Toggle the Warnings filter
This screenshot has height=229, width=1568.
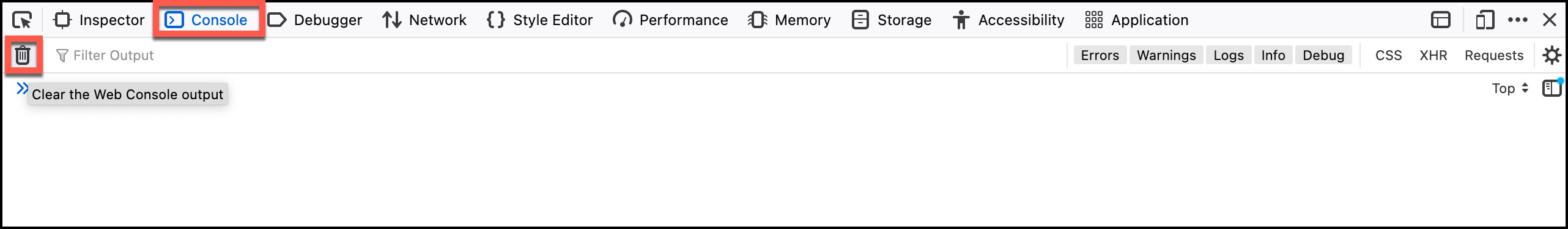coord(1166,55)
